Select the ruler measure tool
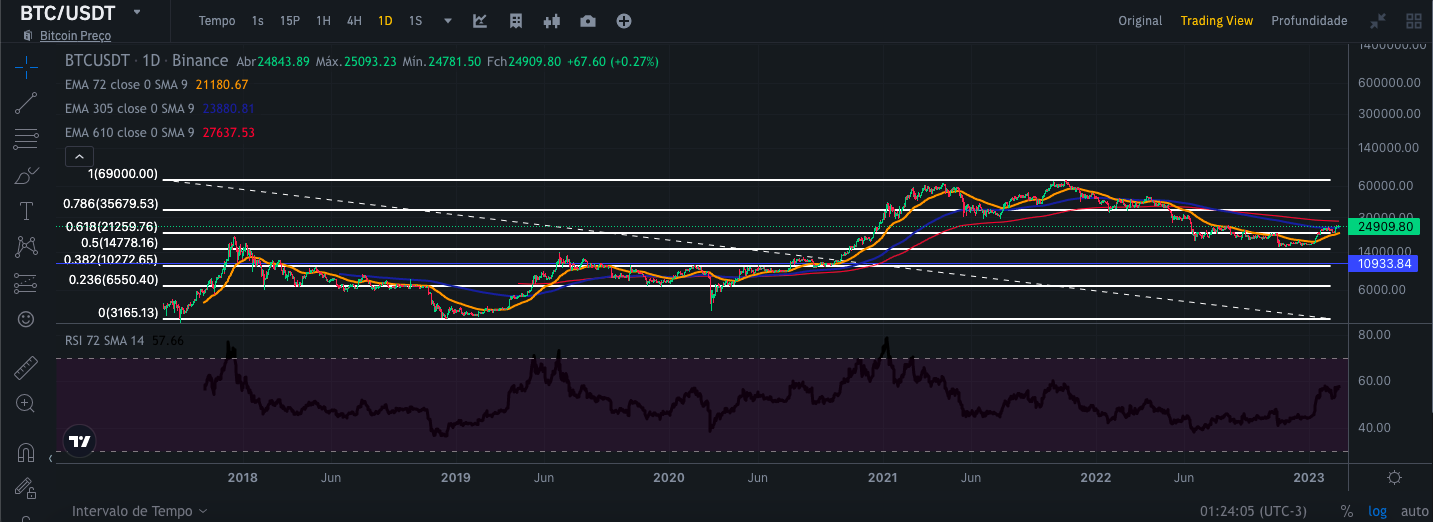1433x522 pixels. pos(26,367)
